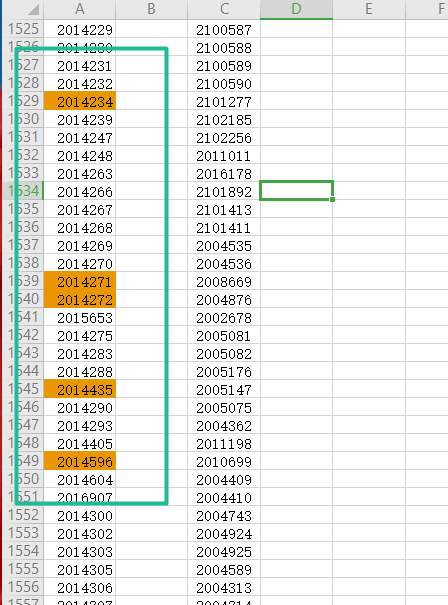Click cell containing 2014306
This screenshot has width=448, height=605.
click(79, 587)
